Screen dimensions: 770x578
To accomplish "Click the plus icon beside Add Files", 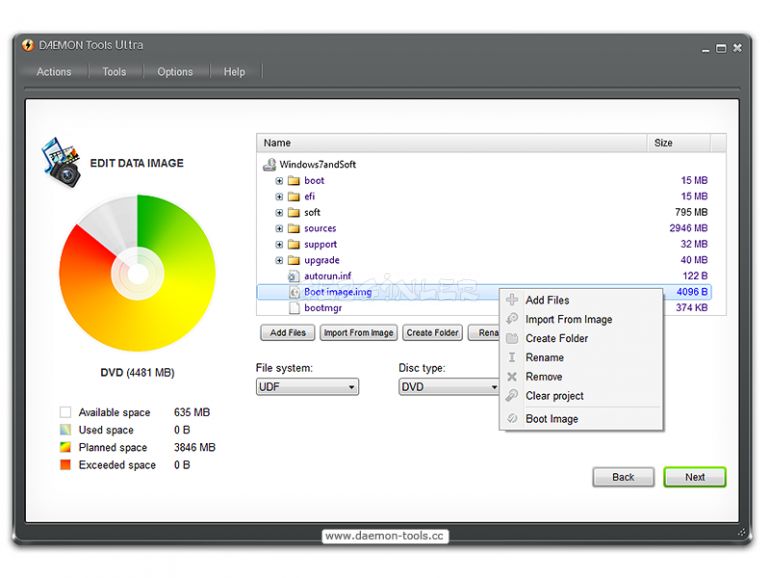I will point(512,300).
